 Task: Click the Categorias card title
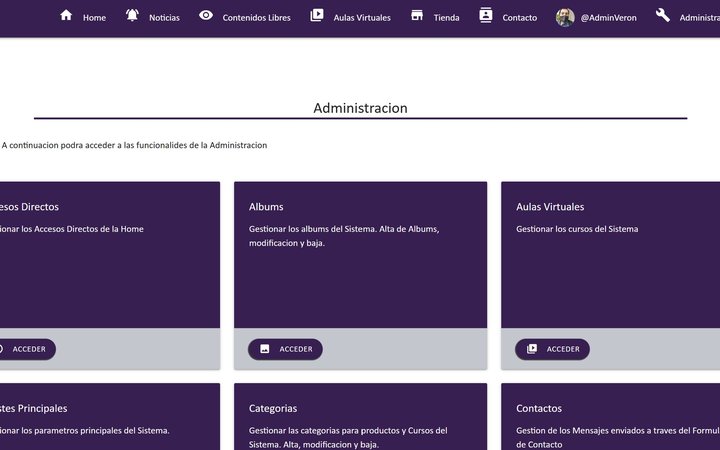pos(273,409)
